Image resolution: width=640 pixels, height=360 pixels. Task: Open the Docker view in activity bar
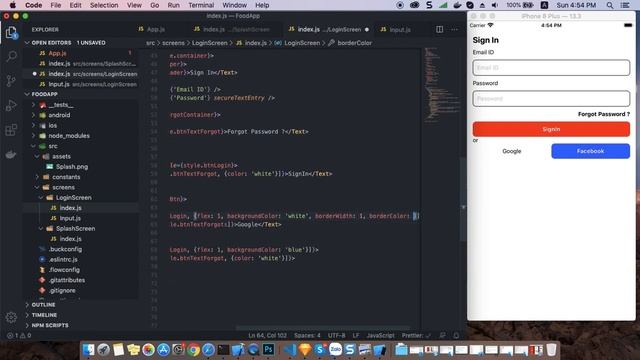tap(11, 154)
